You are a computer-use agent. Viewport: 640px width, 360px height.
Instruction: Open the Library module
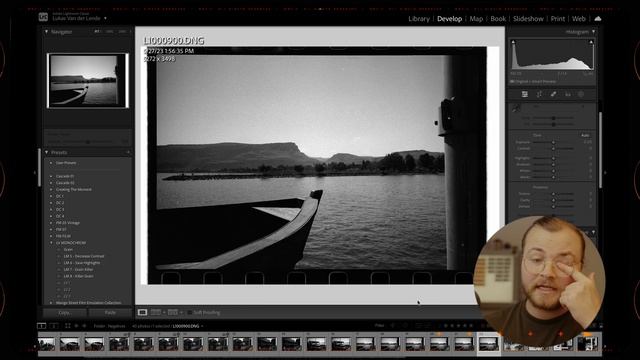click(419, 19)
